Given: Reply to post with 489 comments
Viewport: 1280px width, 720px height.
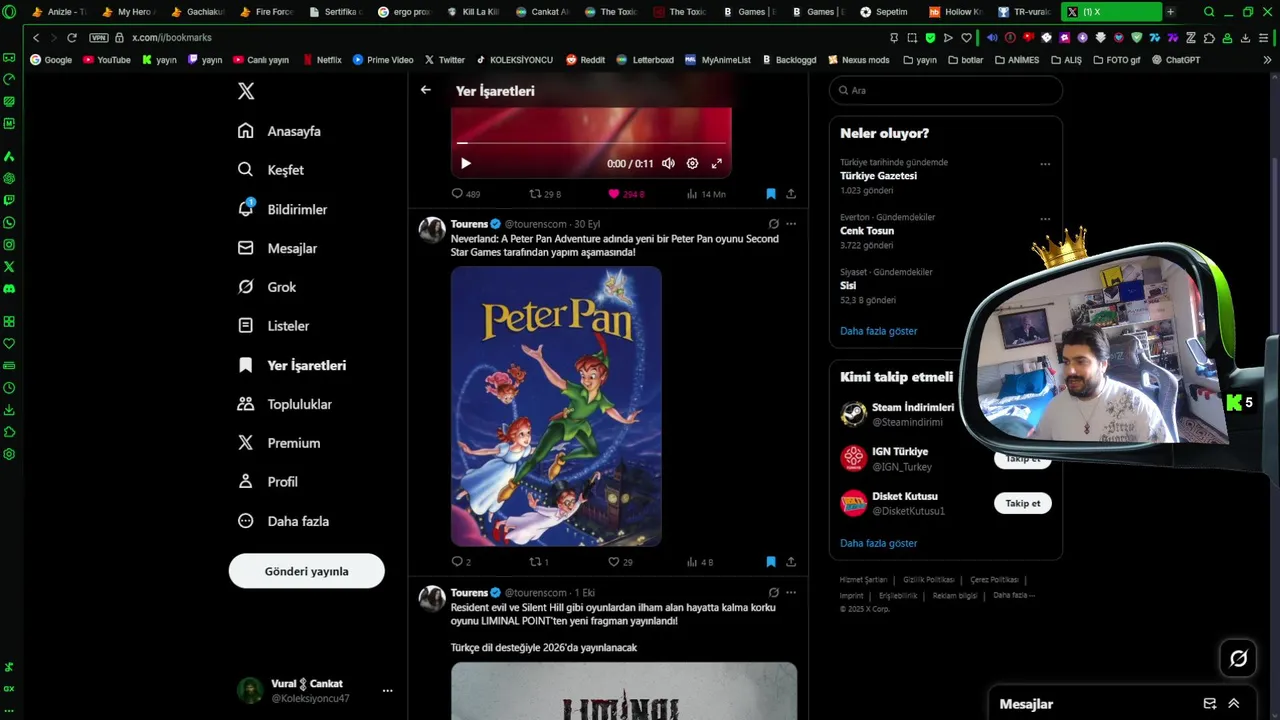Looking at the screenshot, I should [465, 194].
